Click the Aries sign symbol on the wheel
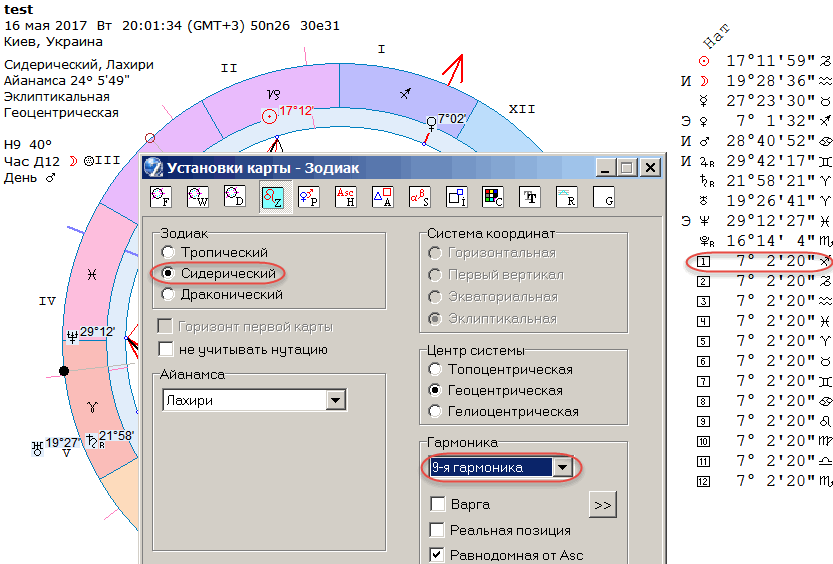This screenshot has width=833, height=564. pyautogui.click(x=93, y=407)
